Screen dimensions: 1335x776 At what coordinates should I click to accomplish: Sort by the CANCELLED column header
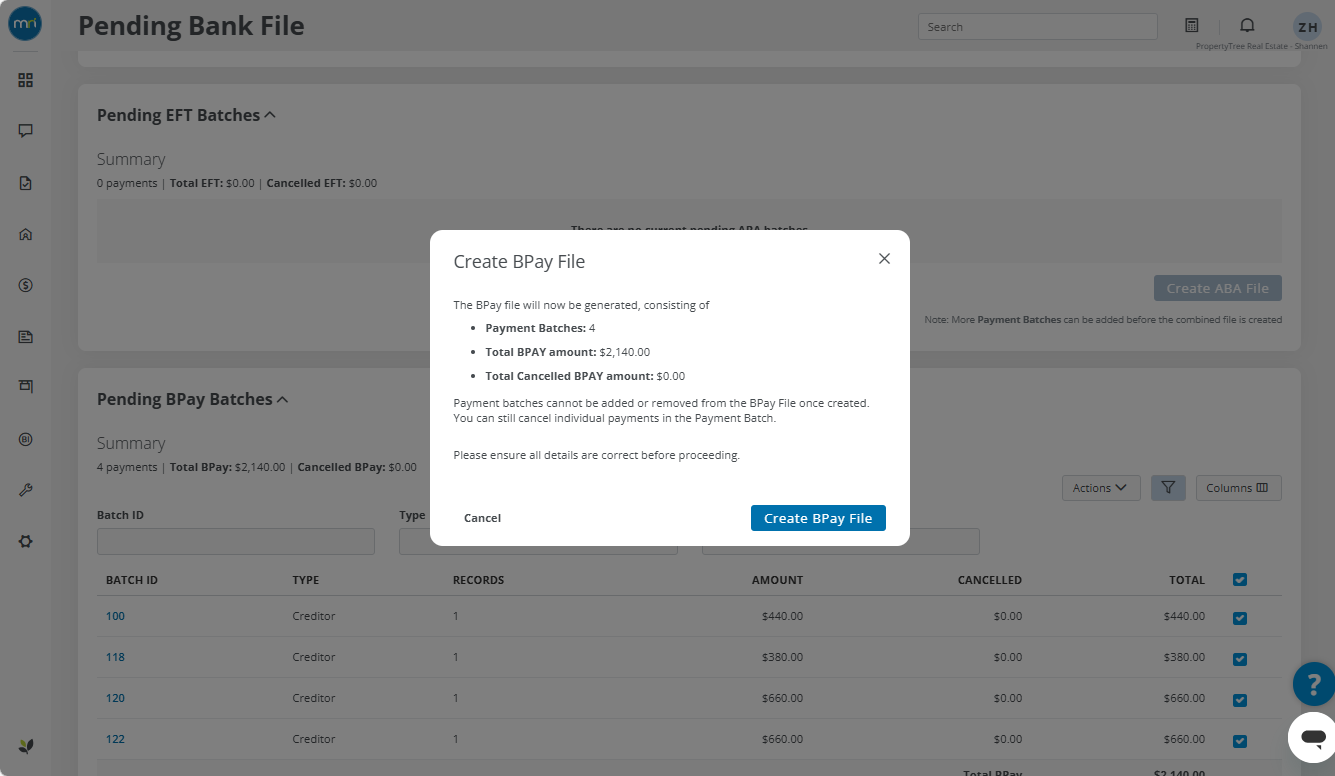(990, 580)
